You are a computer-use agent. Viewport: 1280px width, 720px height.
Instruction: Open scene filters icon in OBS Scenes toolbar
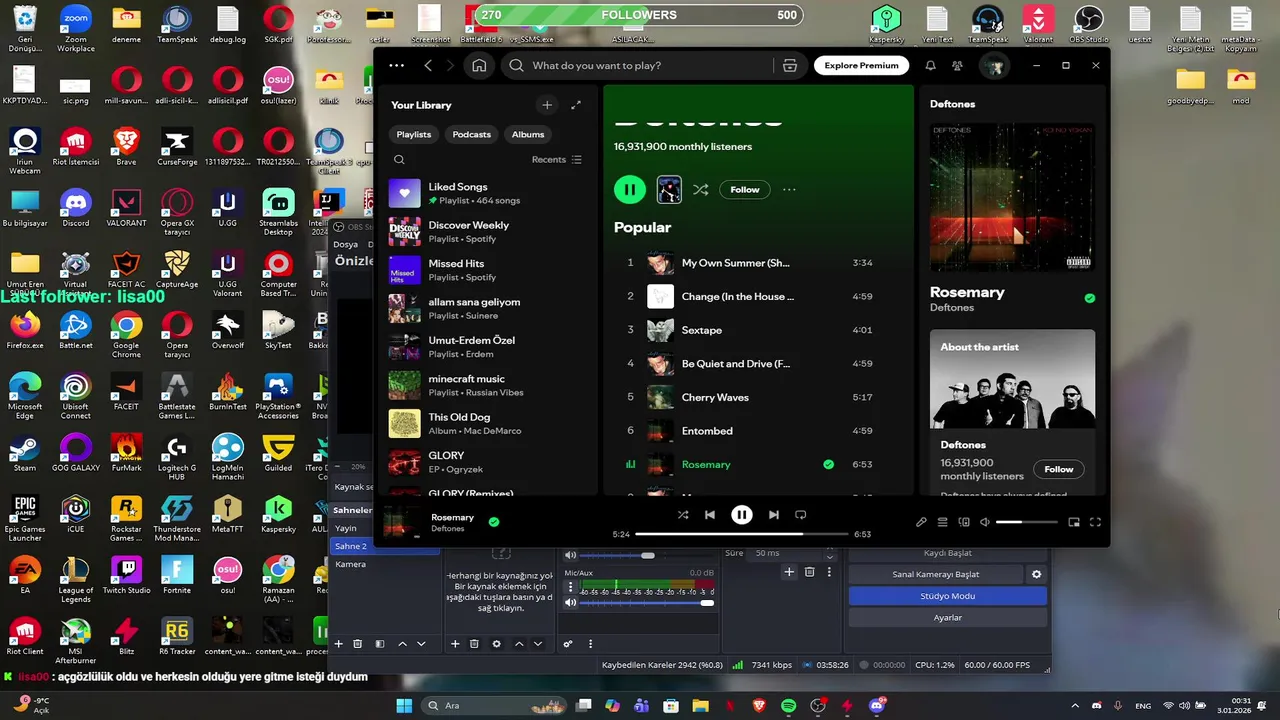380,644
